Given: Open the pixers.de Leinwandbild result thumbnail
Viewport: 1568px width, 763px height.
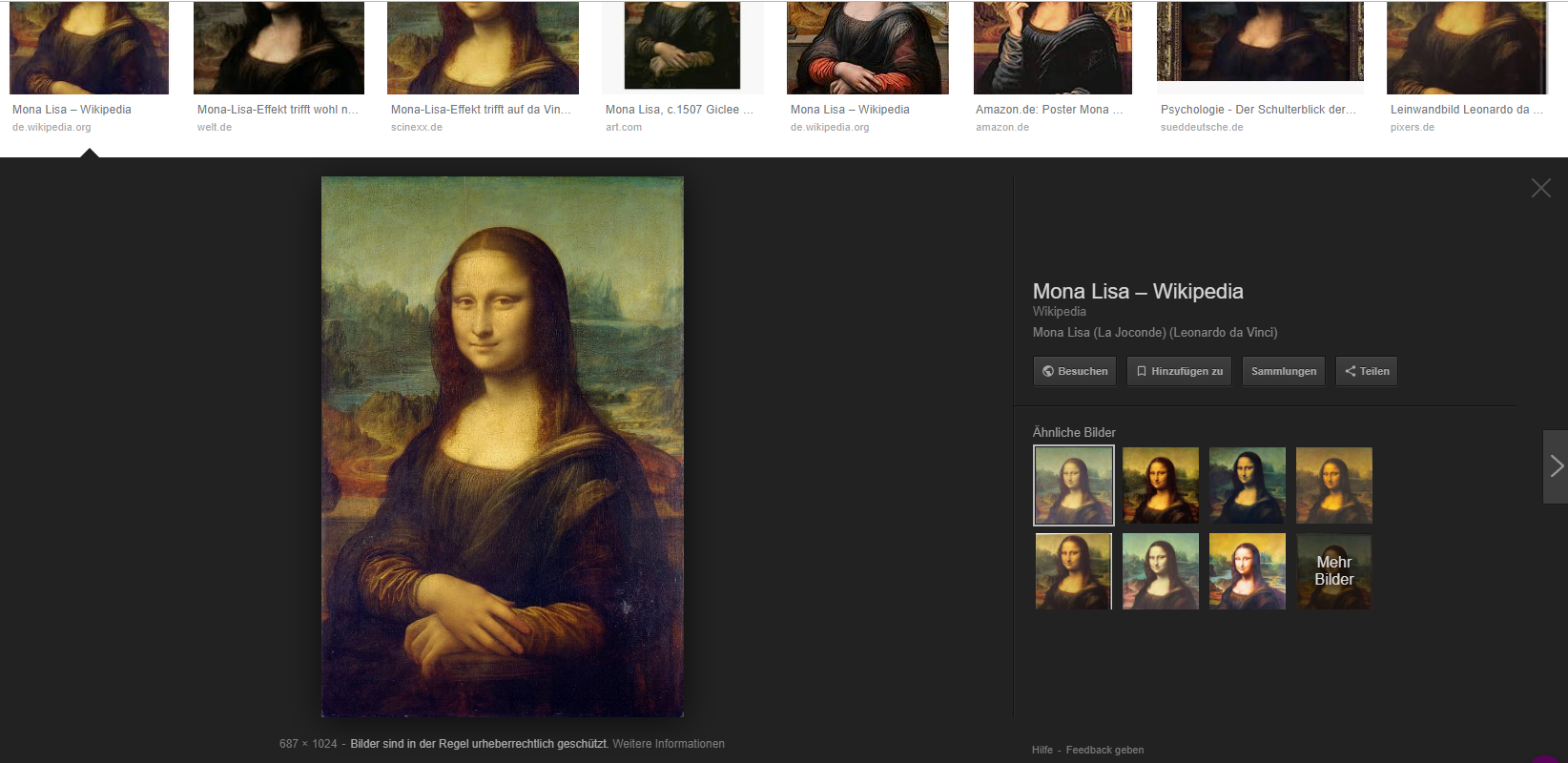Looking at the screenshot, I should click(x=1467, y=48).
